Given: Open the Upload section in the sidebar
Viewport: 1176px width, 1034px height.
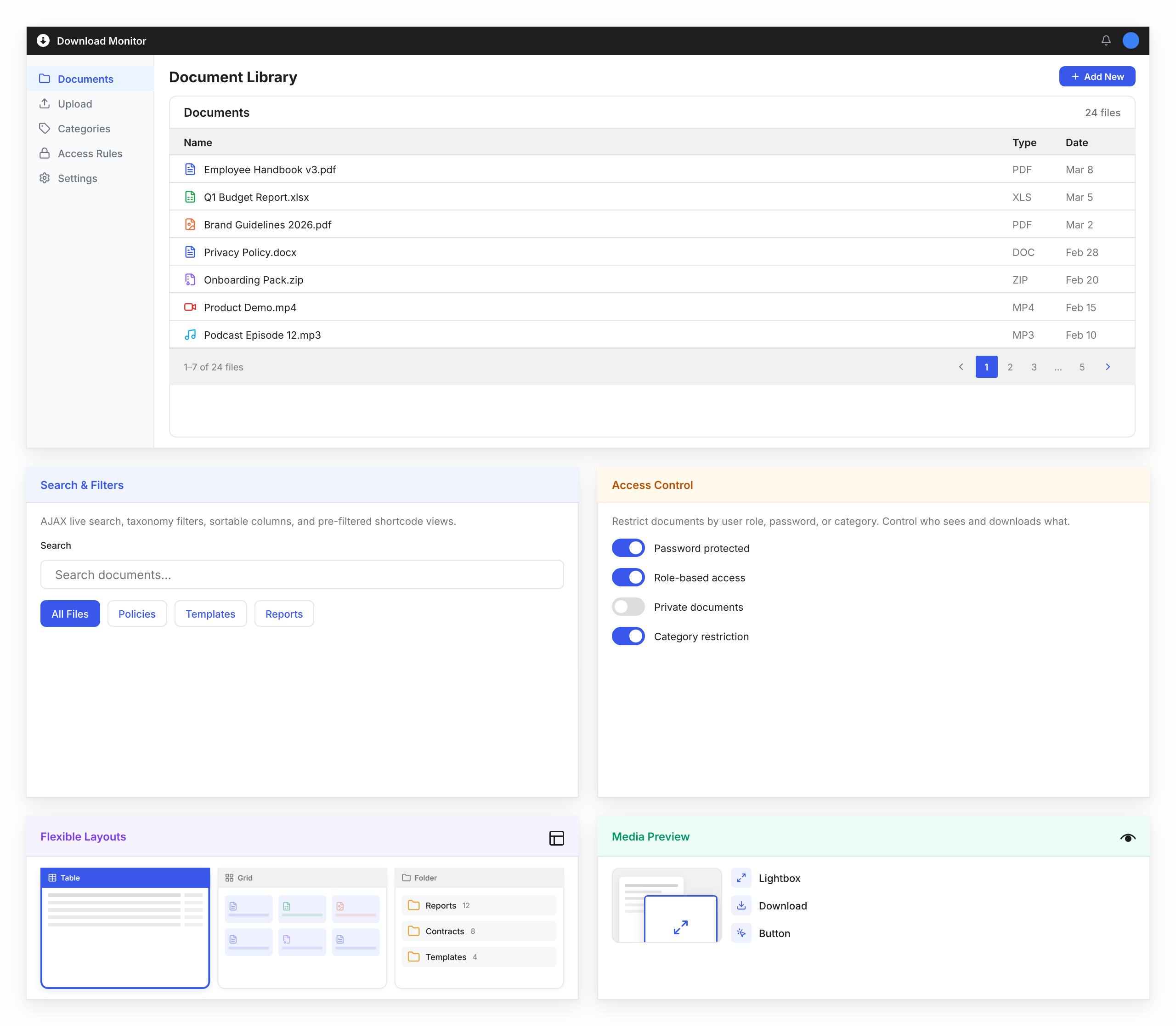Looking at the screenshot, I should (x=75, y=104).
